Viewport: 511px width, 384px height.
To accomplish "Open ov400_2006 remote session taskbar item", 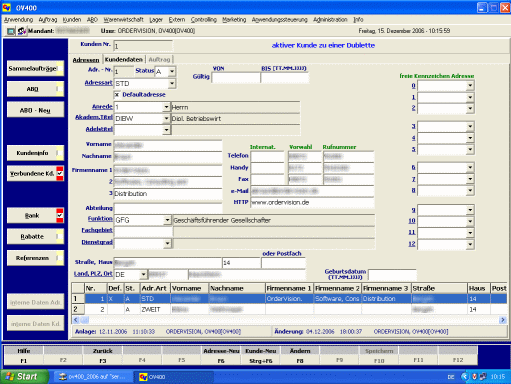I will [92, 377].
